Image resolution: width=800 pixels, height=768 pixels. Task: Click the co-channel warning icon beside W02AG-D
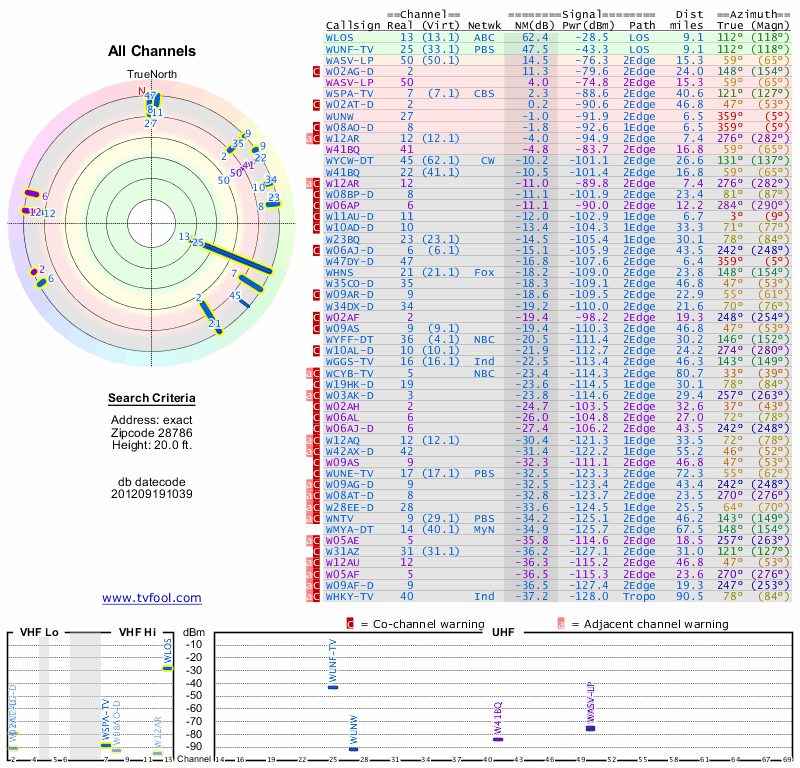(x=316, y=72)
